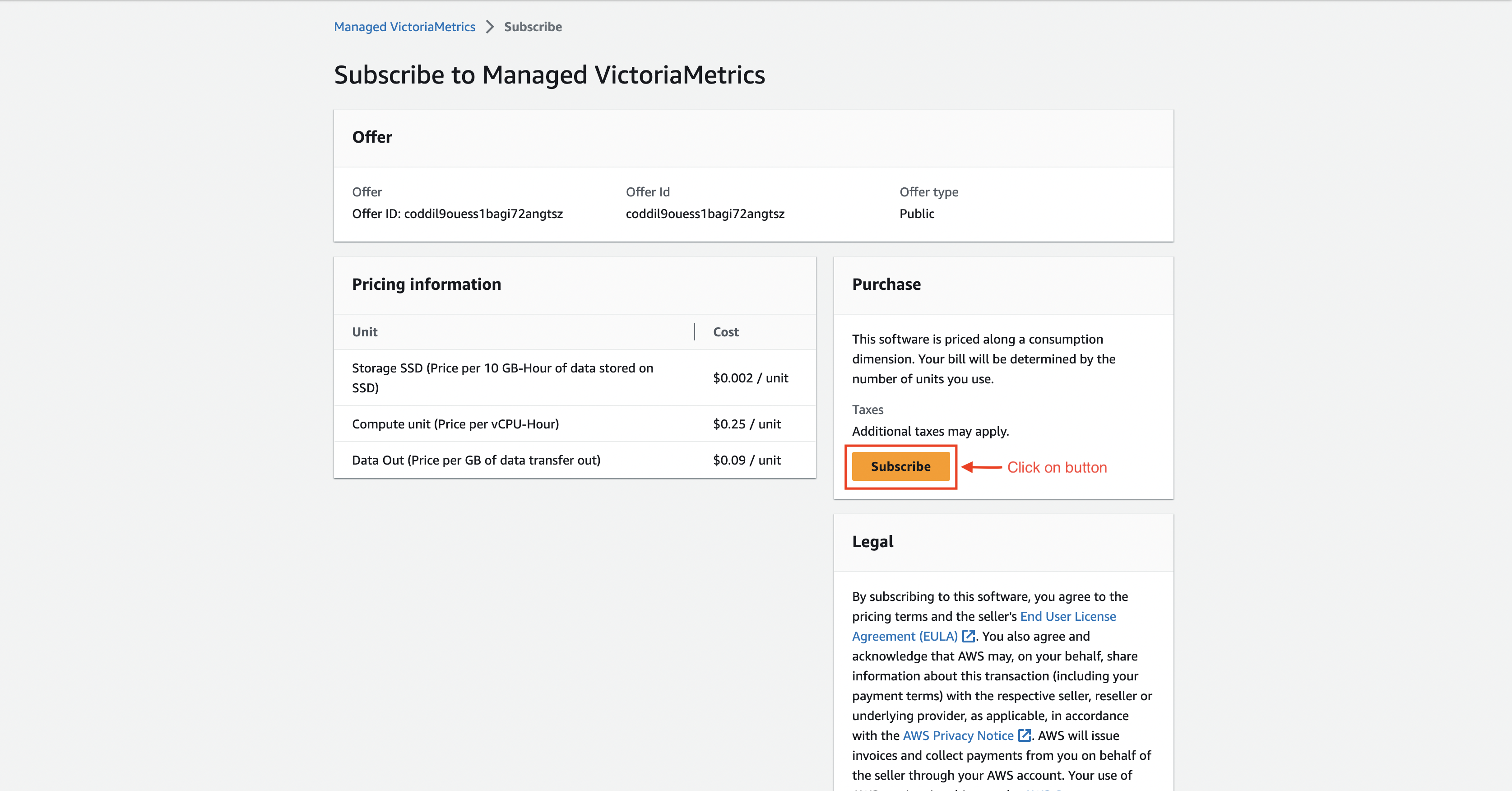1512x791 pixels.
Task: Select the Unit column header
Action: click(x=365, y=332)
